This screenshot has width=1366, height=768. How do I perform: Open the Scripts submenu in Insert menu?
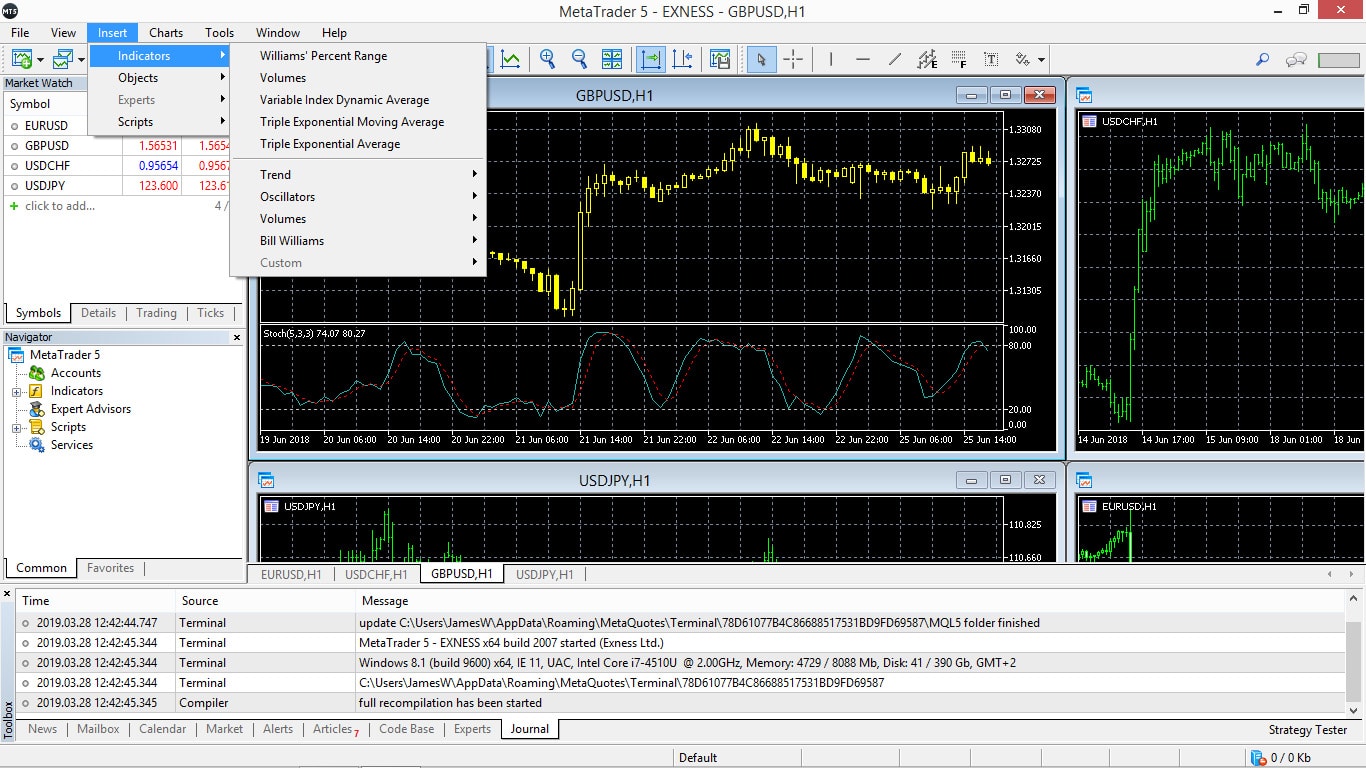tap(160, 122)
